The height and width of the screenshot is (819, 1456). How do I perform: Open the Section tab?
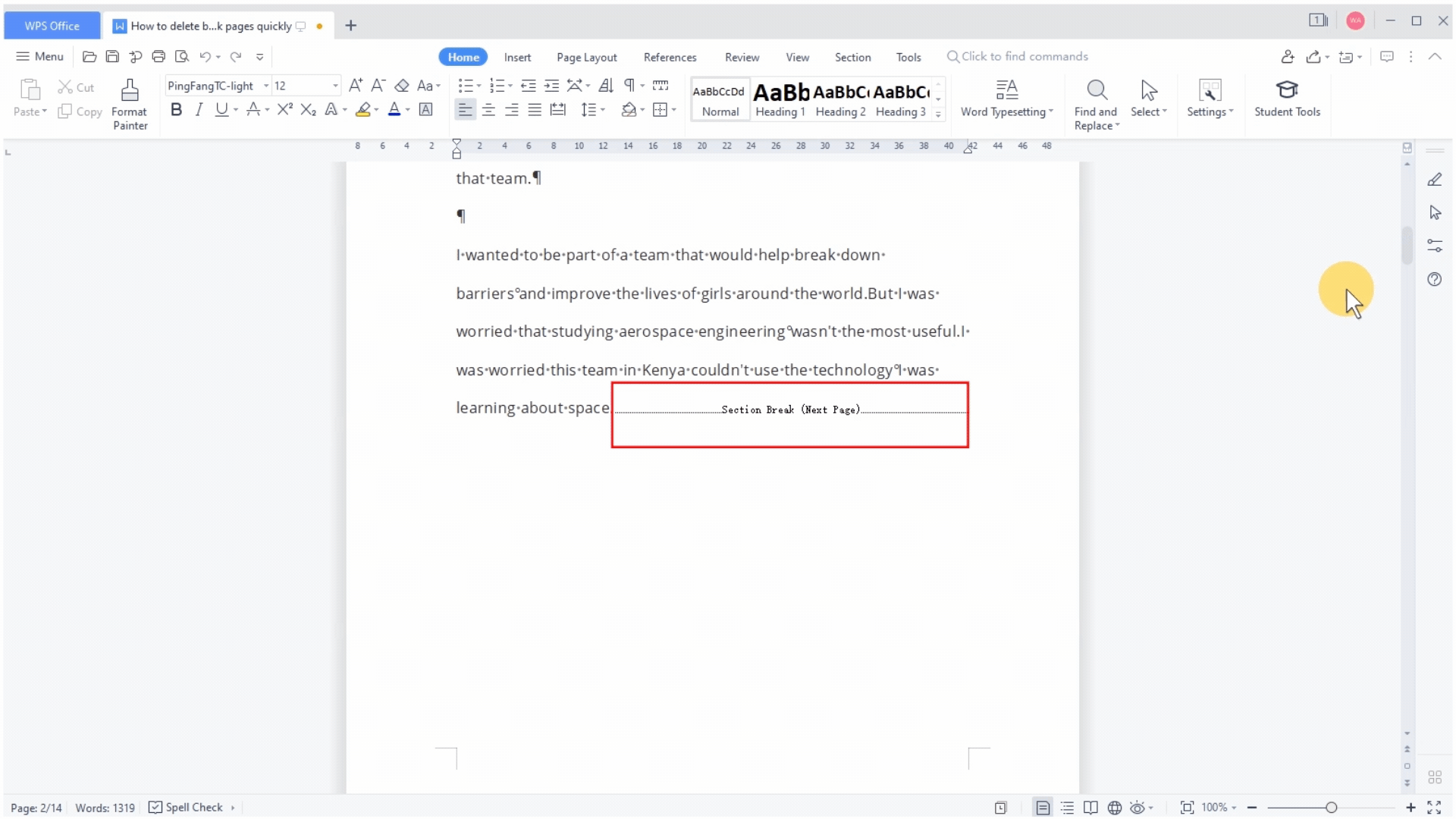(852, 57)
